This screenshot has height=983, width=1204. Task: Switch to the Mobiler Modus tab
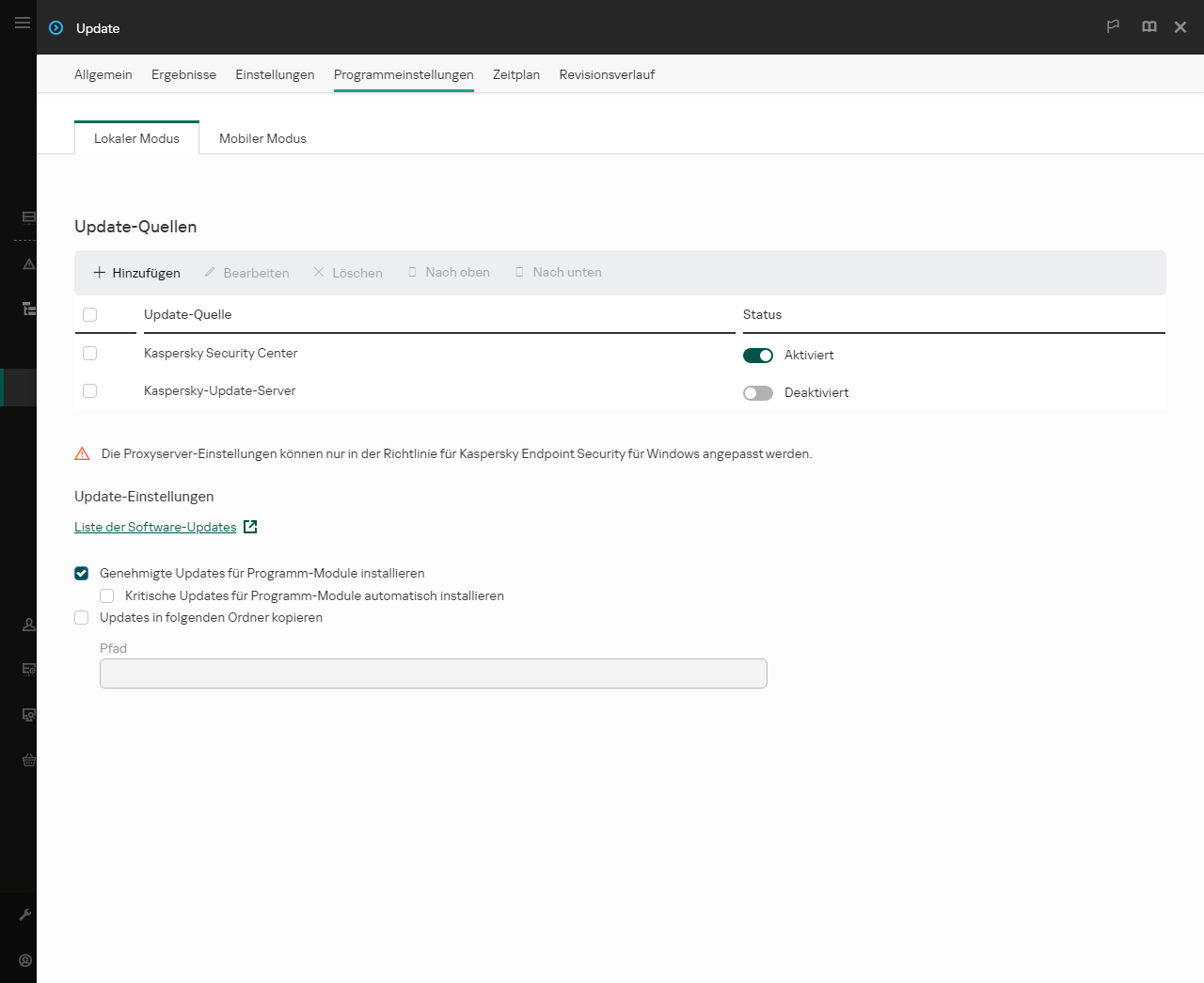click(x=262, y=138)
